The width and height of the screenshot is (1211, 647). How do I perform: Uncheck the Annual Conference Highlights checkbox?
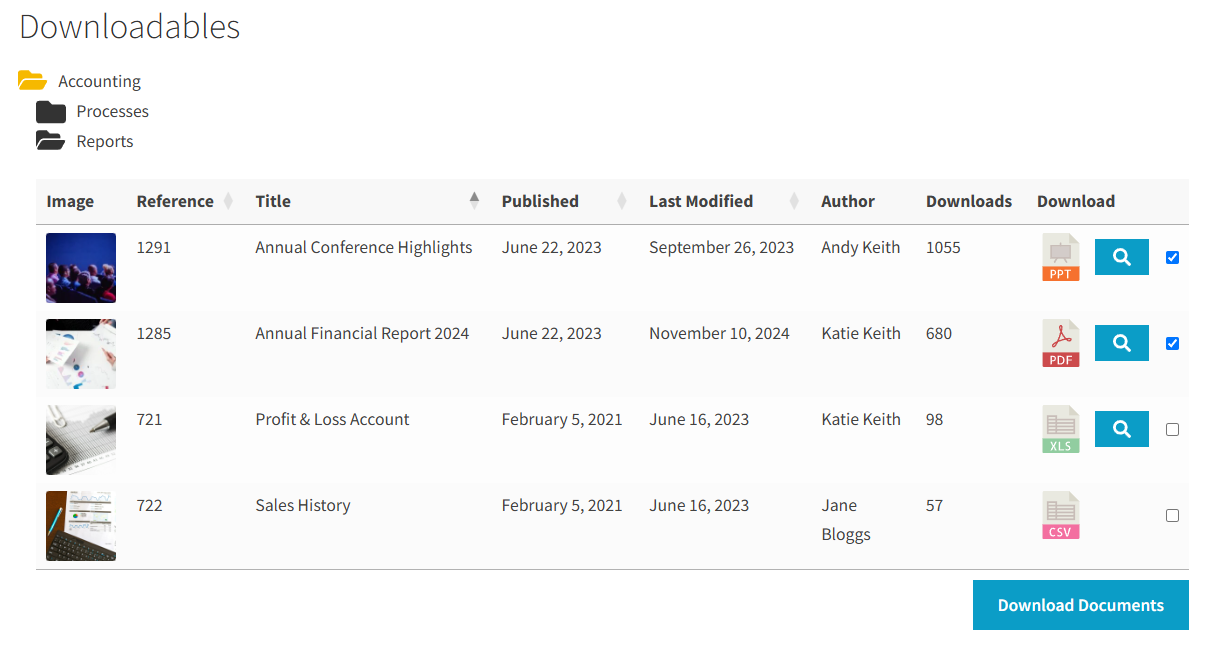pyautogui.click(x=1172, y=258)
